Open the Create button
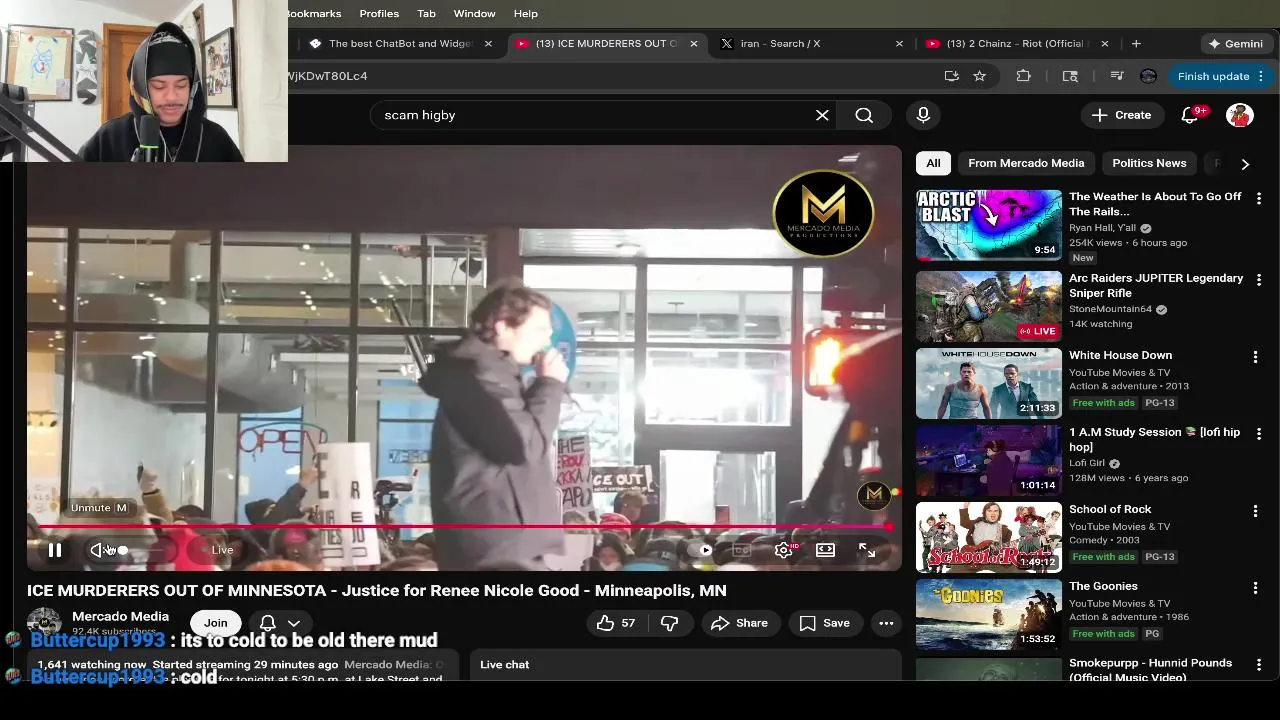 tap(1122, 115)
